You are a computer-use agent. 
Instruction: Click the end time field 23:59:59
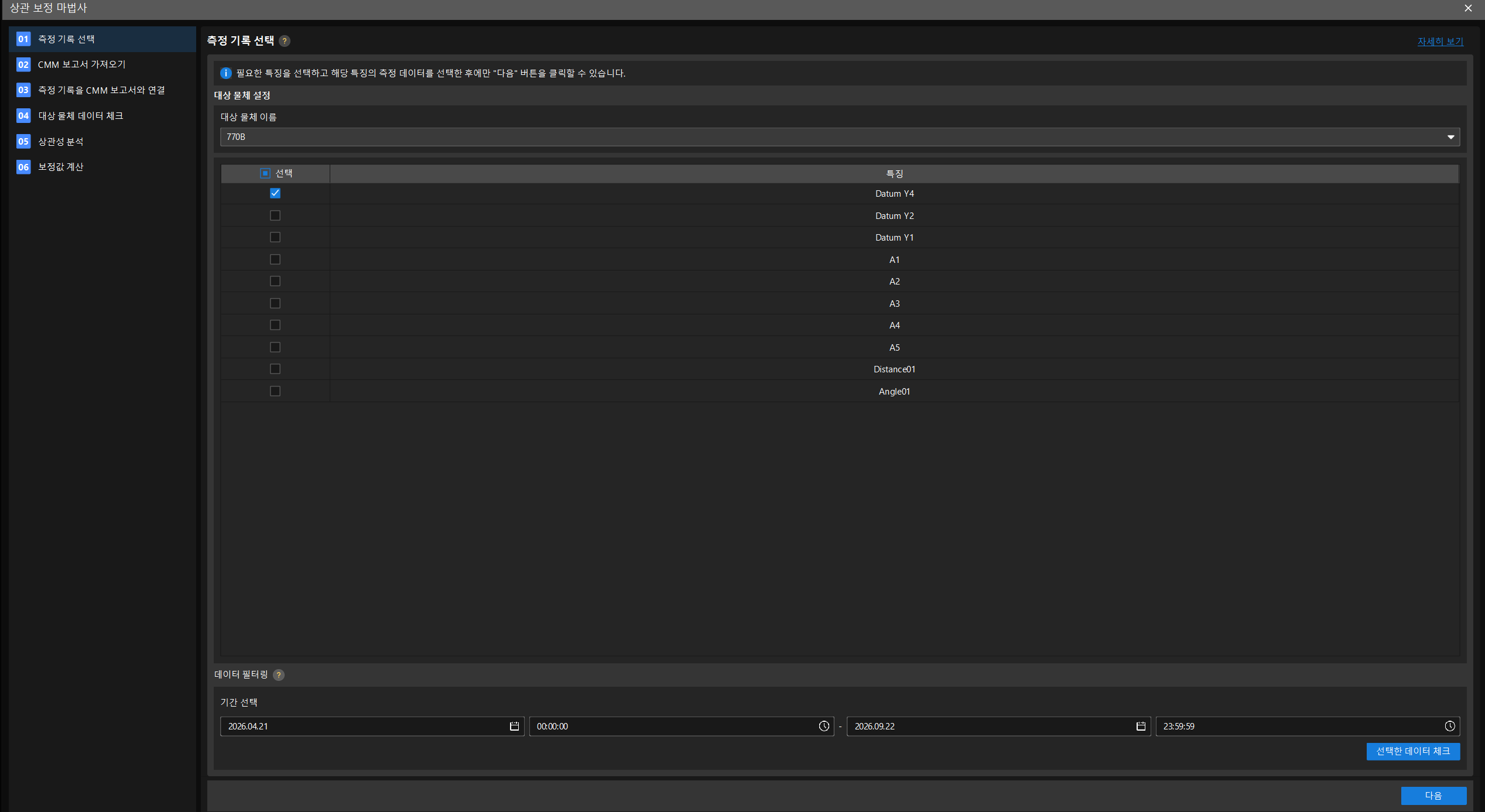click(x=1308, y=726)
